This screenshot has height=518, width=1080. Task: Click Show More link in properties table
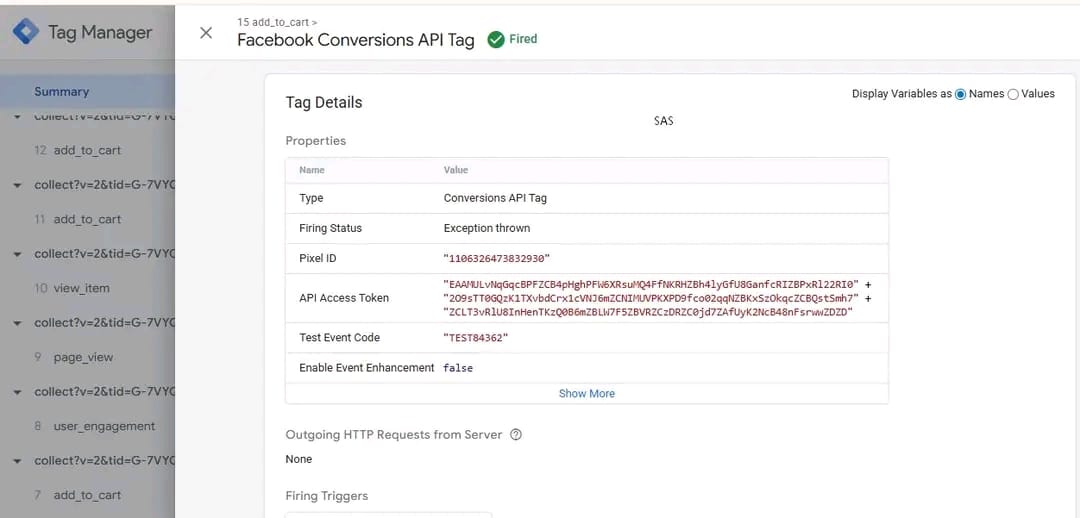[x=587, y=393]
